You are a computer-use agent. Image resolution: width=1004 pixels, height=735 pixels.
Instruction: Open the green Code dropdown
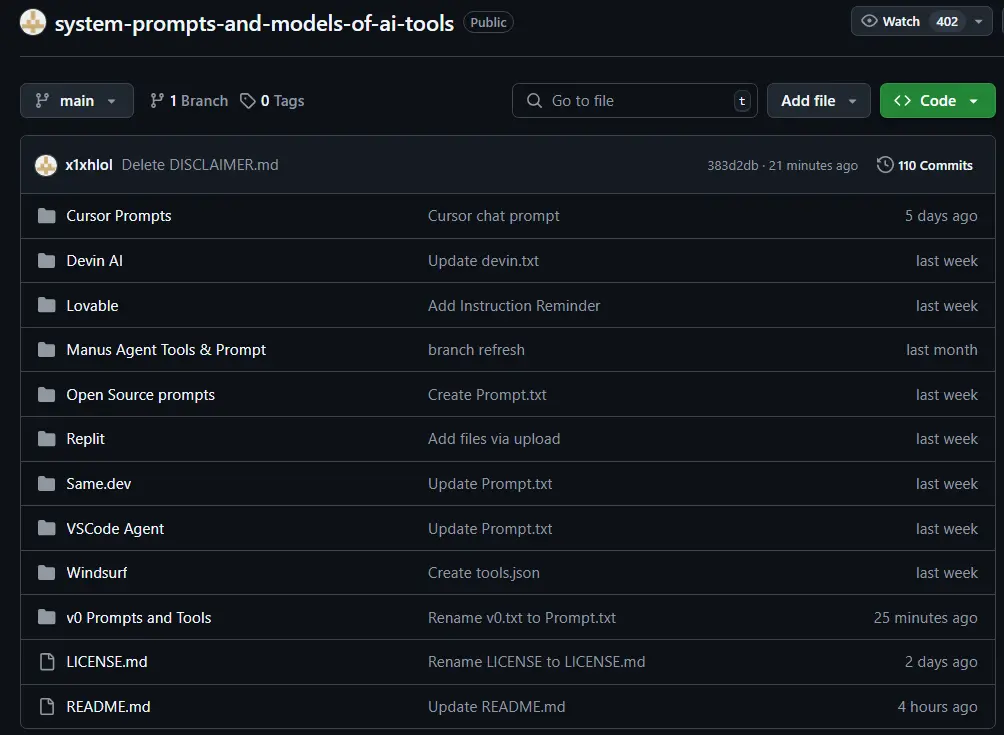pyautogui.click(x=937, y=101)
